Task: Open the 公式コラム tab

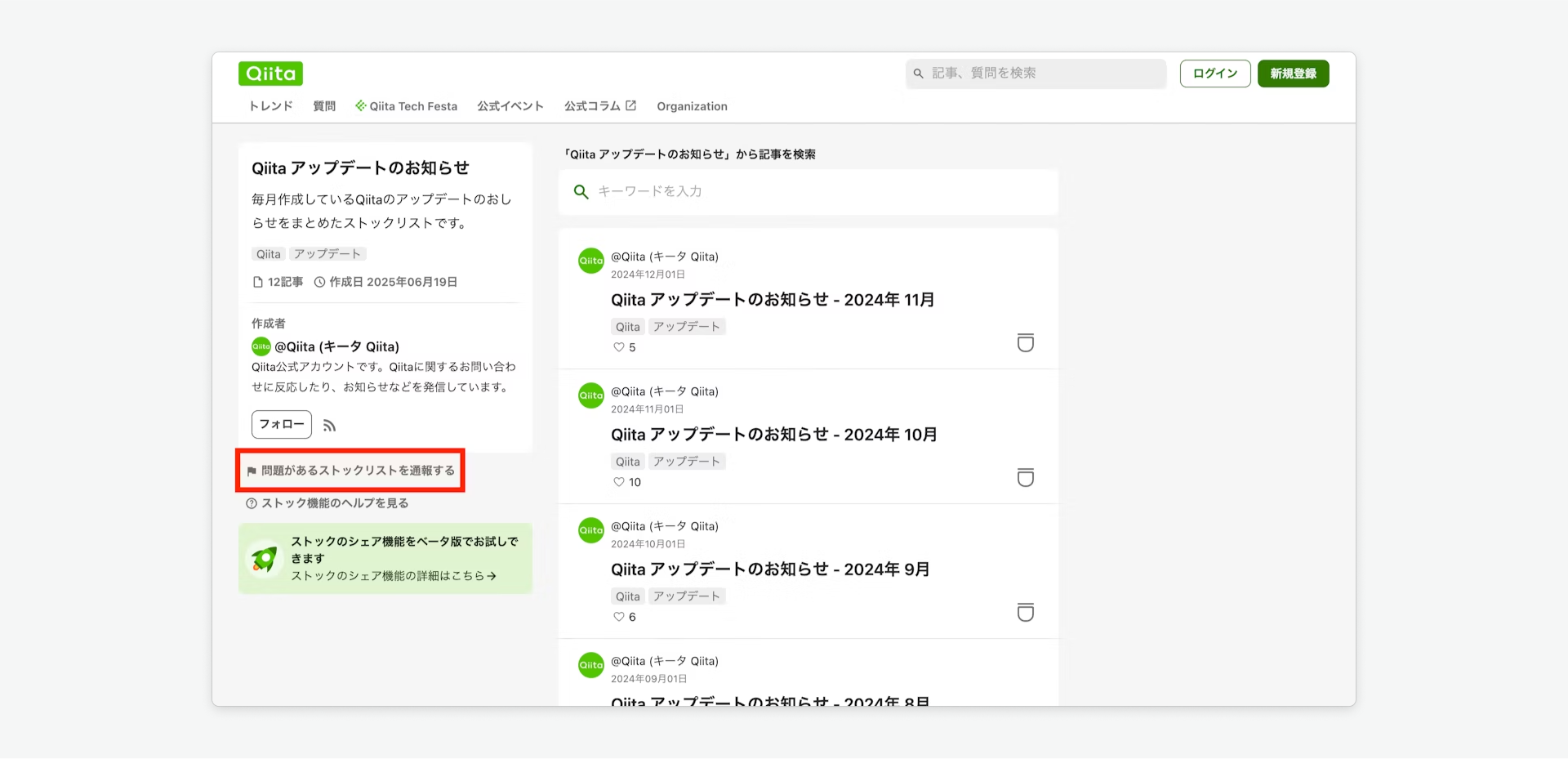Action: point(600,106)
